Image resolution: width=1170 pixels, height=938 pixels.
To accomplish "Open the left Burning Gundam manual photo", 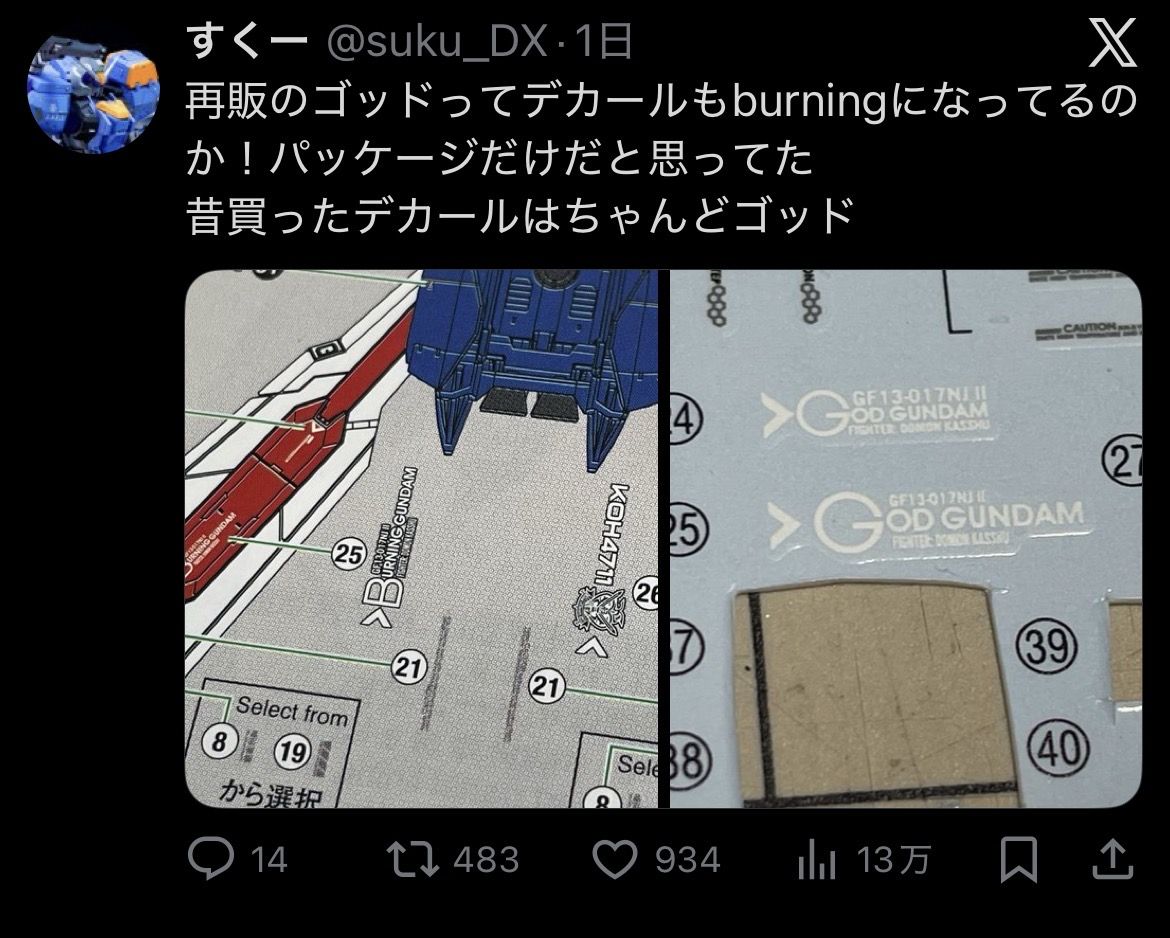I will (422, 538).
